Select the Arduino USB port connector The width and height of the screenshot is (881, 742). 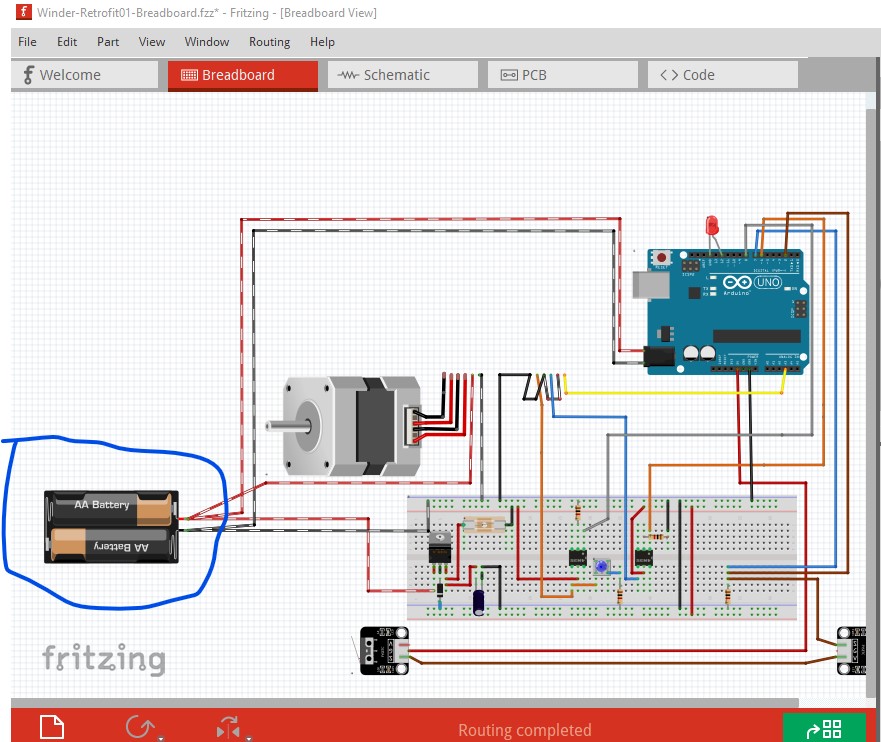click(651, 285)
